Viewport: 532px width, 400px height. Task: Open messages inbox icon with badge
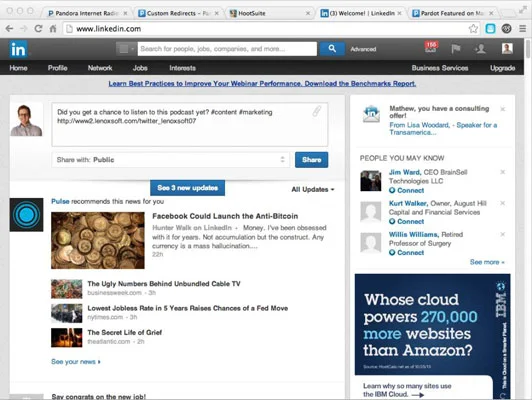(431, 47)
